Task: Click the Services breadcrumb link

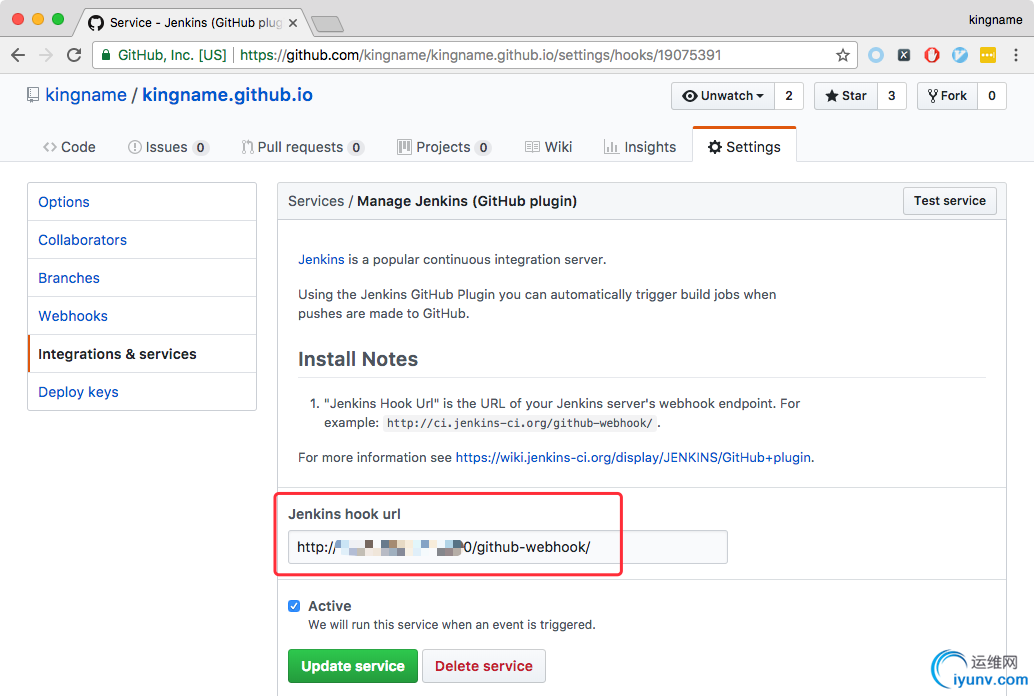Action: [316, 201]
